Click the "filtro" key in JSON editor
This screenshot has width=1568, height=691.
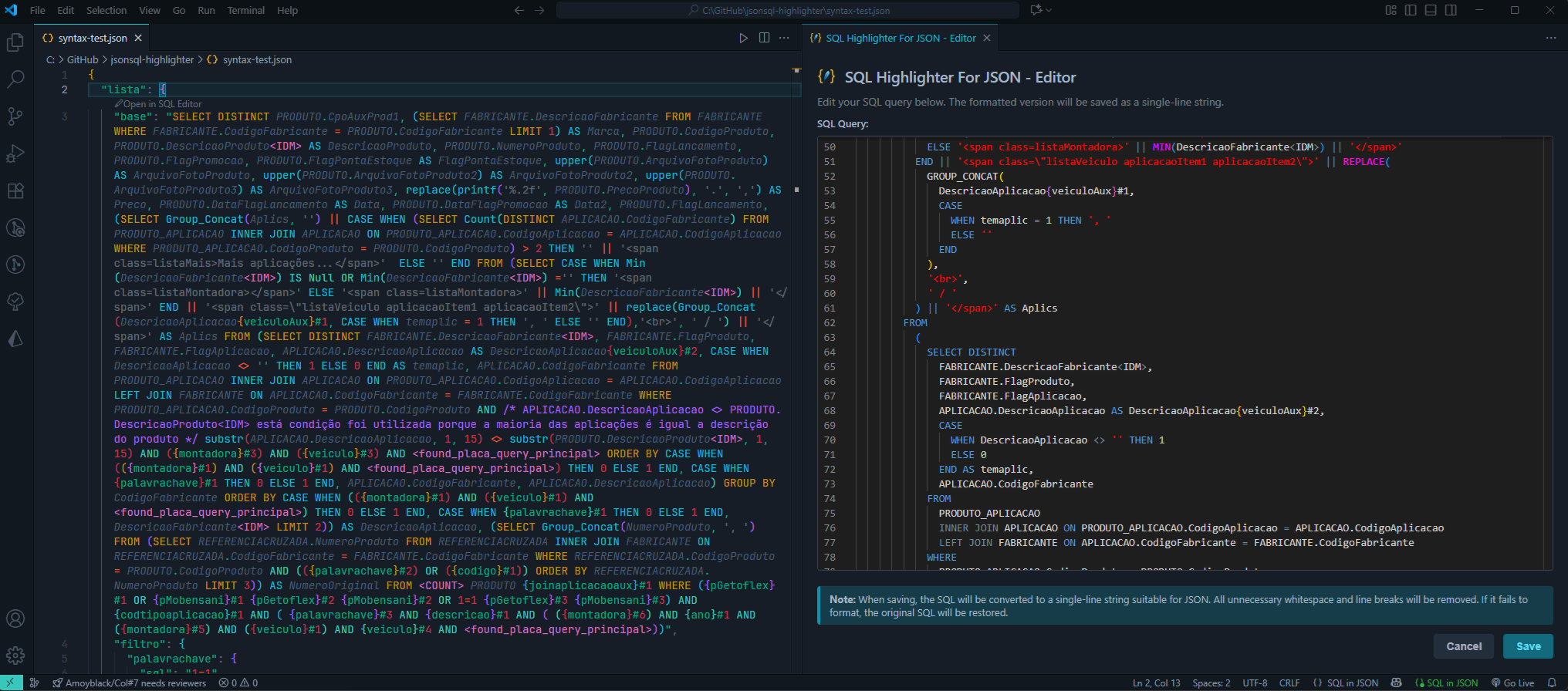click(140, 644)
